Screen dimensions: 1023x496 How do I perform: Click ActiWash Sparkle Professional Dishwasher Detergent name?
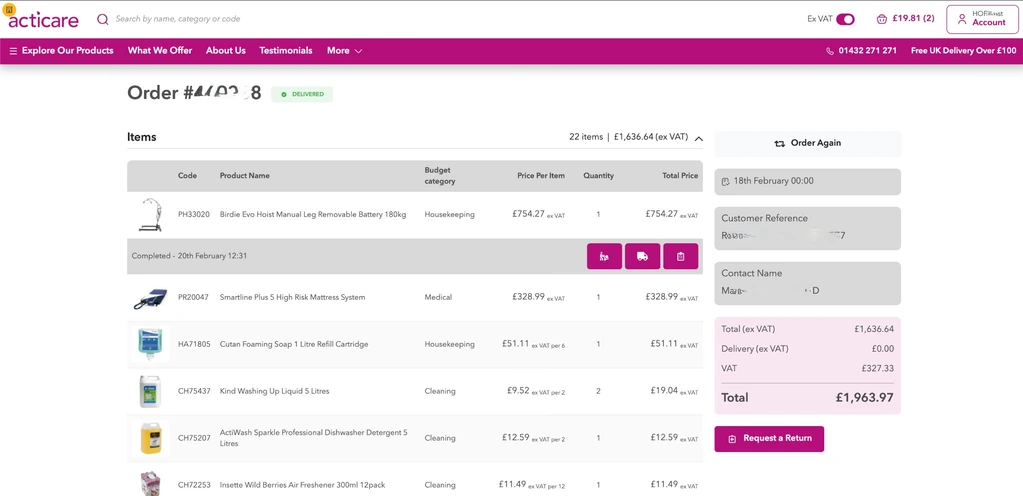pos(314,438)
